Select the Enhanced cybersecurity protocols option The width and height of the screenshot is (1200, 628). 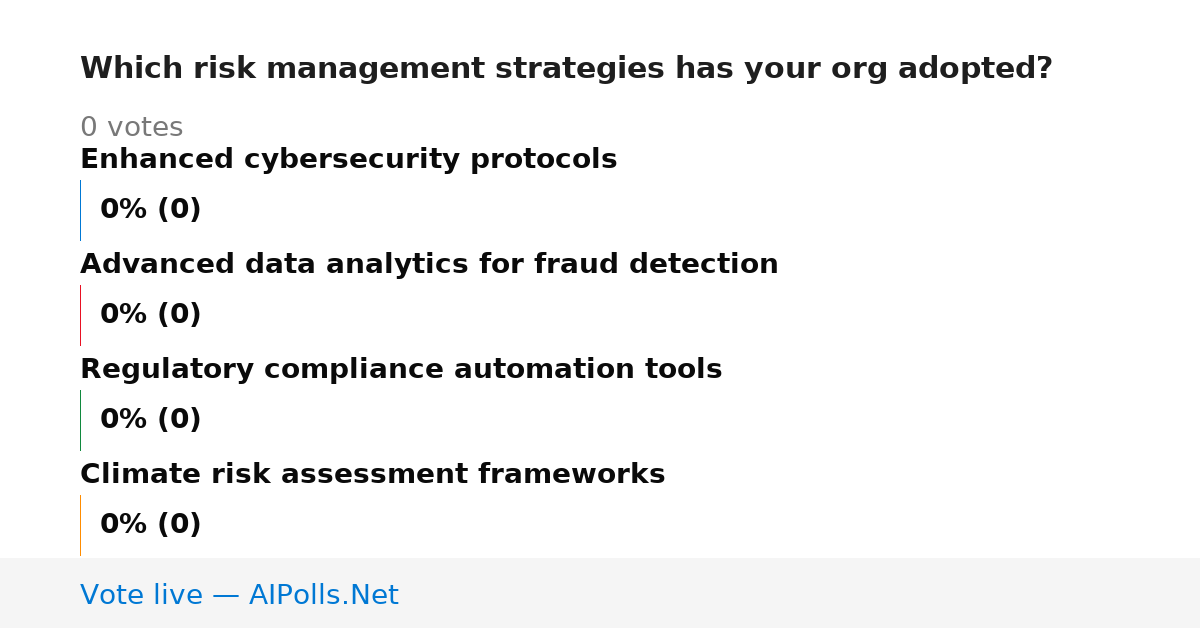(348, 160)
